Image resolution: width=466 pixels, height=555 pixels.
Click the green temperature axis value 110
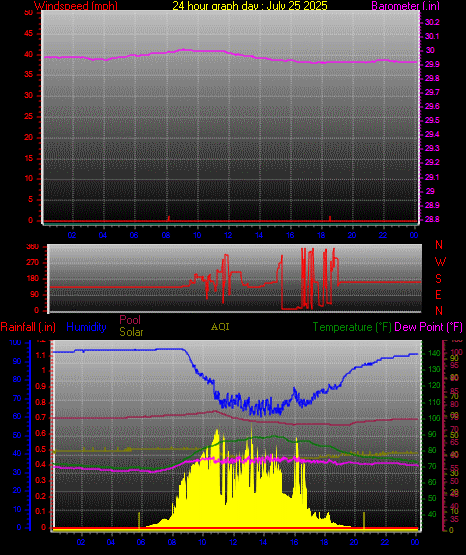[435, 402]
